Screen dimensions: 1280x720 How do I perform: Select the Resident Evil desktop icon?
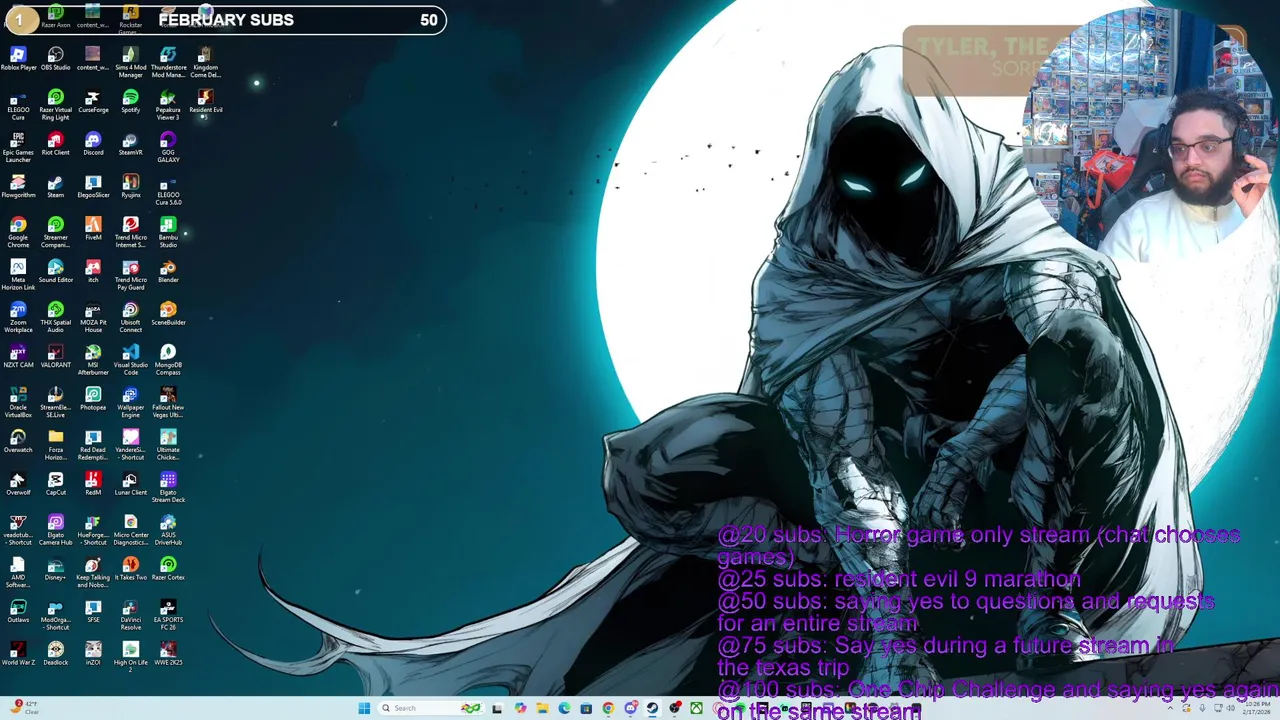pos(205,105)
